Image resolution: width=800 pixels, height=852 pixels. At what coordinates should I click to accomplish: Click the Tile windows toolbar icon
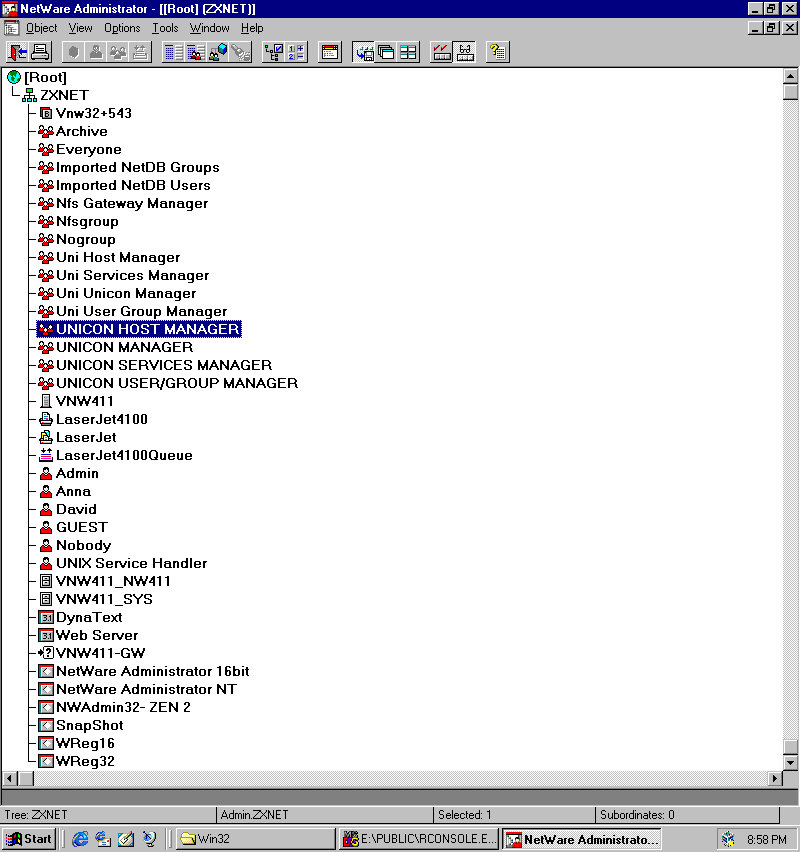[408, 52]
